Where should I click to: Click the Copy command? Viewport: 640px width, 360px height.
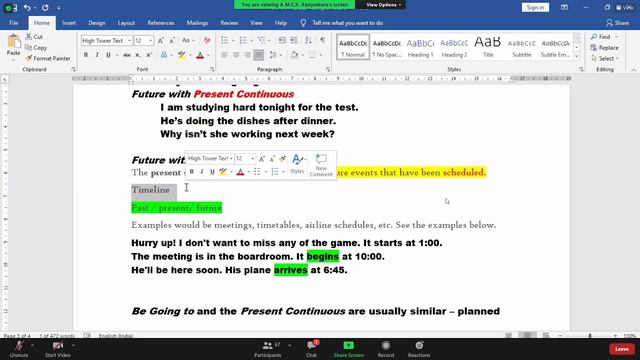[36, 48]
